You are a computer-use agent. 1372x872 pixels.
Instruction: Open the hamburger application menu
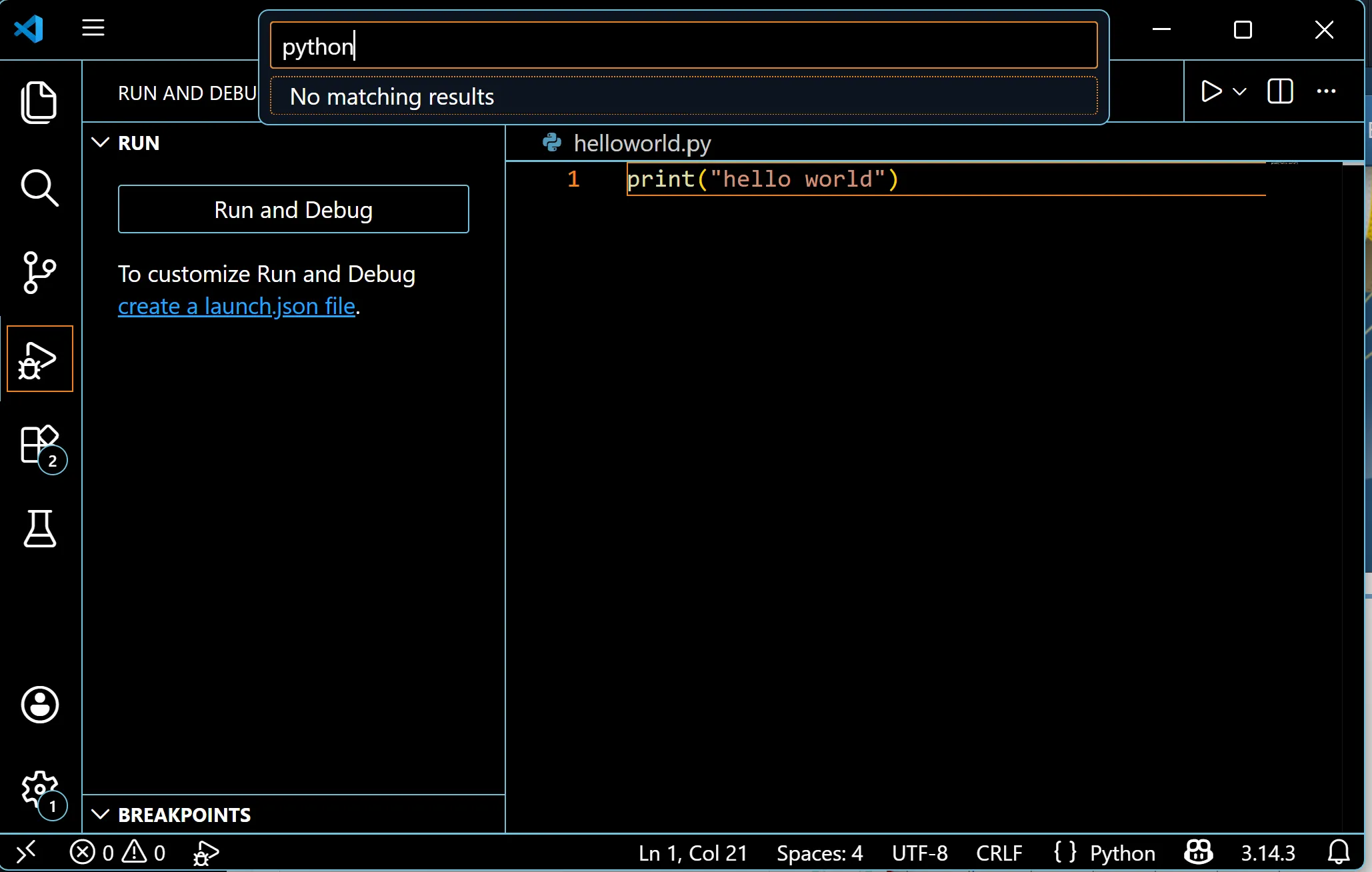click(93, 28)
